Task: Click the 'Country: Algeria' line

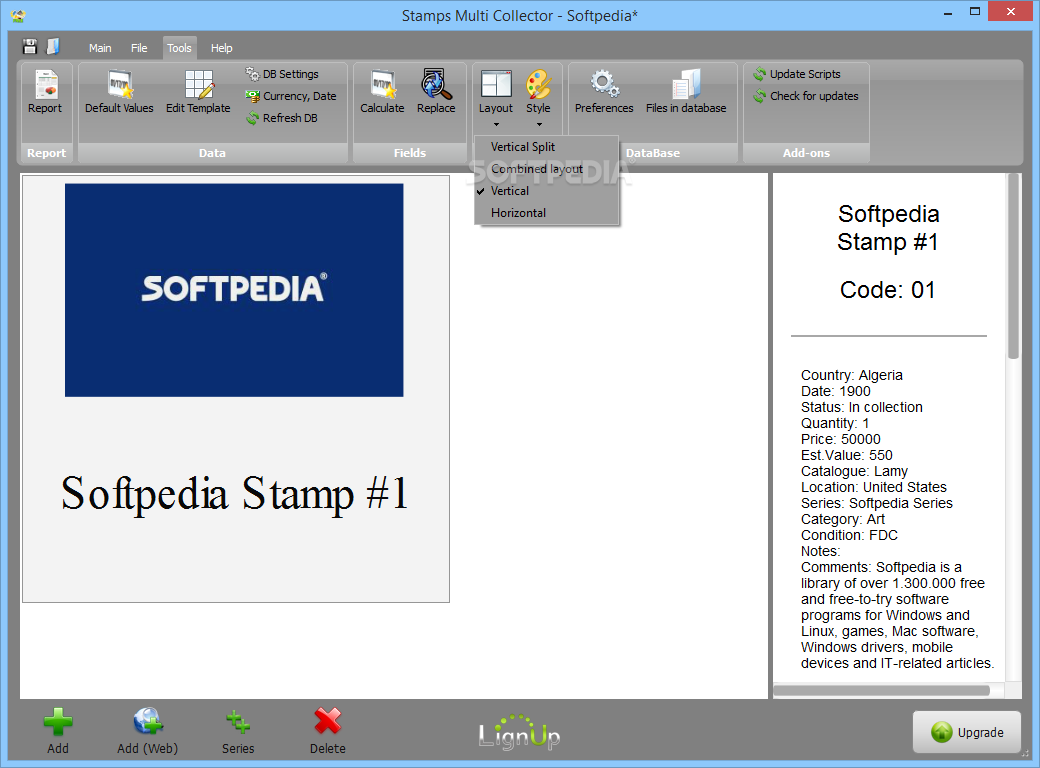Action: (851, 375)
